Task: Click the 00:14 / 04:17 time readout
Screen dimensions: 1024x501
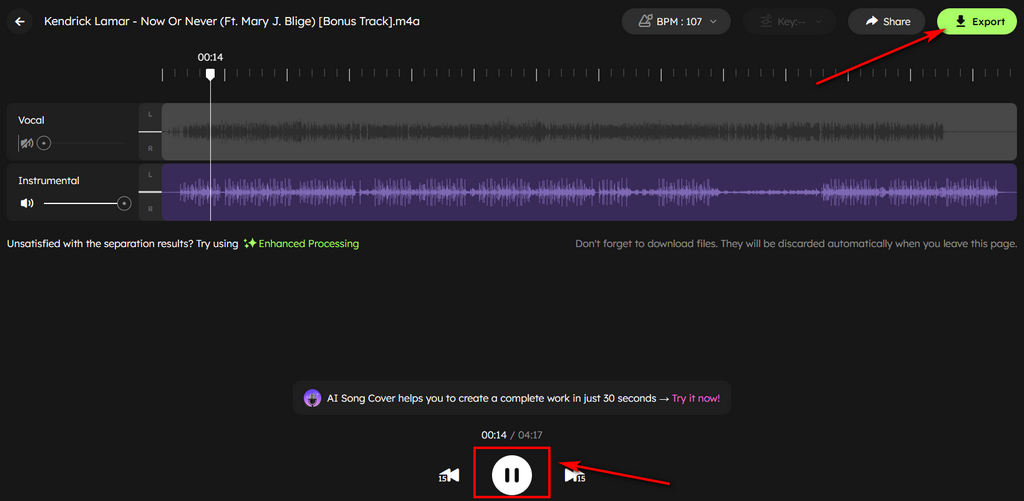Action: coord(512,435)
